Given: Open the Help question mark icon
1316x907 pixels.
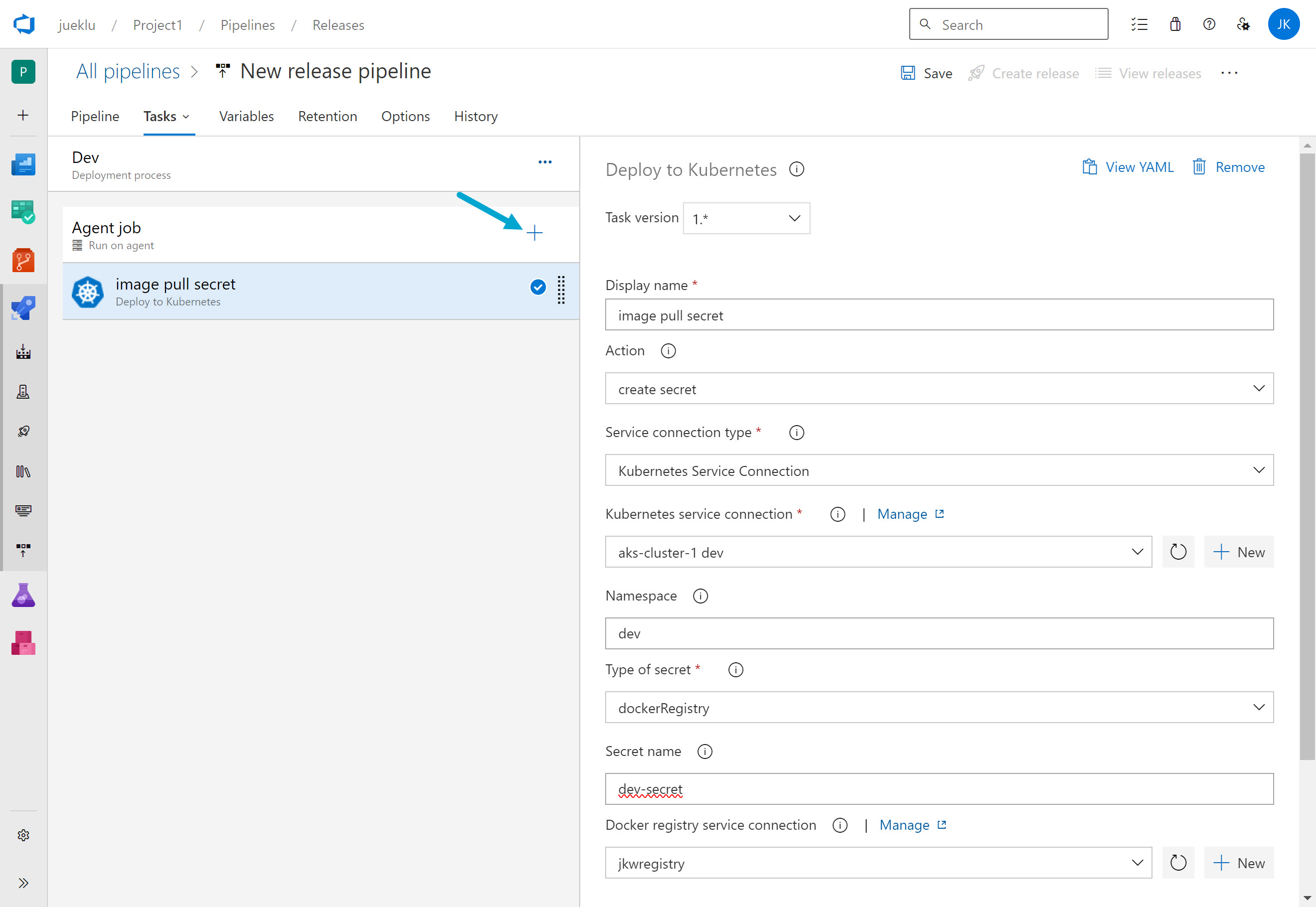Looking at the screenshot, I should tap(1208, 24).
